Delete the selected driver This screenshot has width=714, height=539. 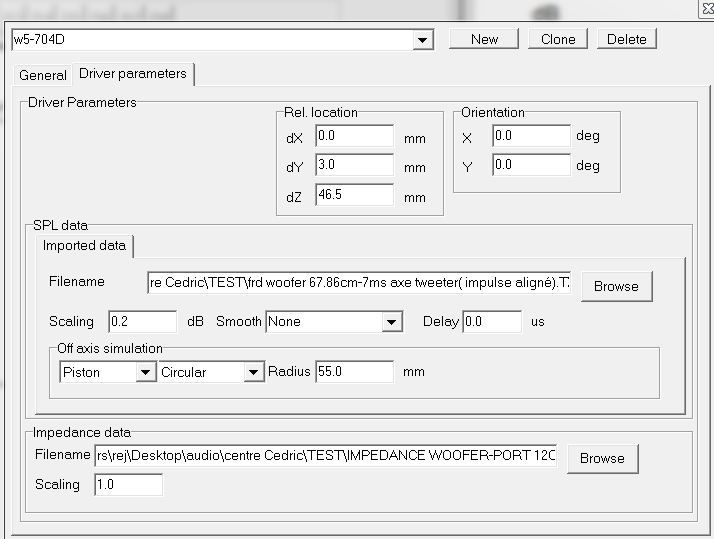click(627, 39)
